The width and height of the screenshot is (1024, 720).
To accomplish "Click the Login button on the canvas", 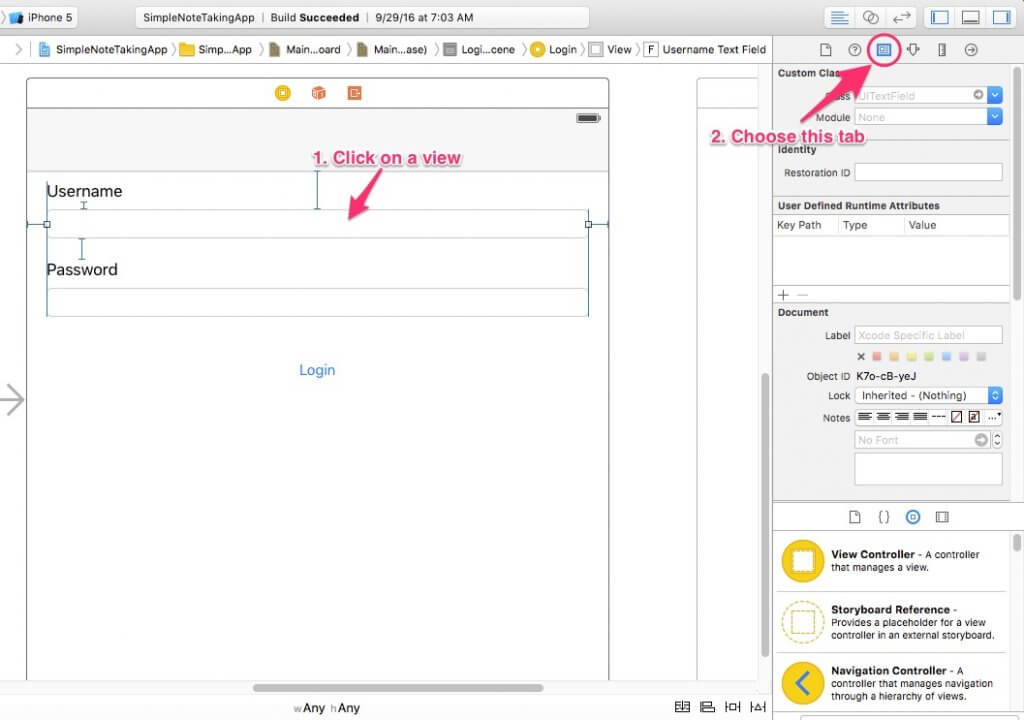I will tap(317, 370).
